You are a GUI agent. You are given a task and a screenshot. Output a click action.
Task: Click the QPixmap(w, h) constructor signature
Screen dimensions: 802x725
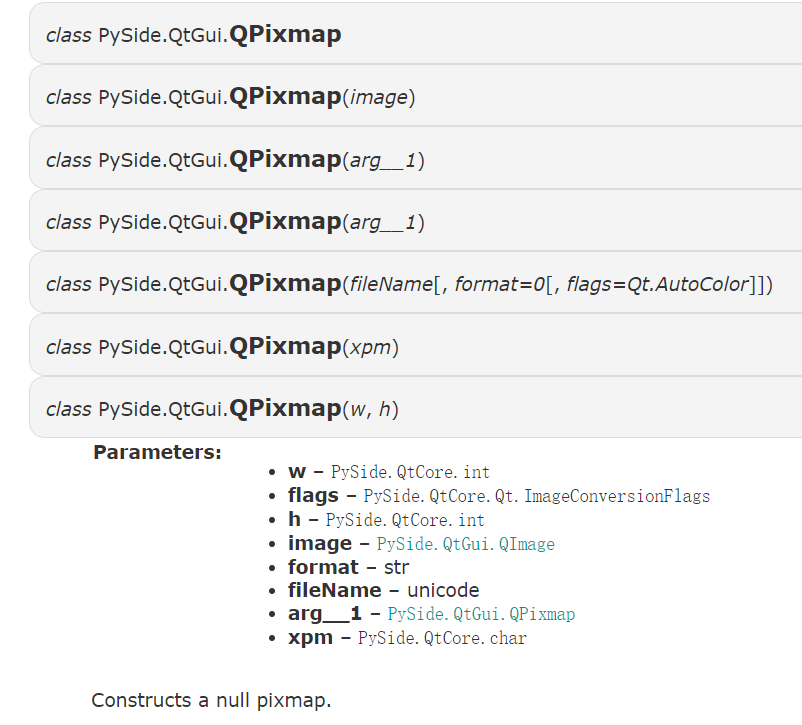[x=222, y=409]
